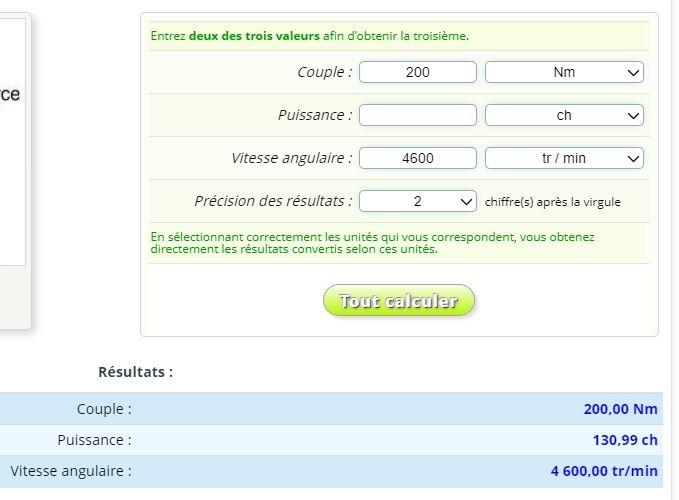Open the Nm torque unit dropdown

(564, 72)
